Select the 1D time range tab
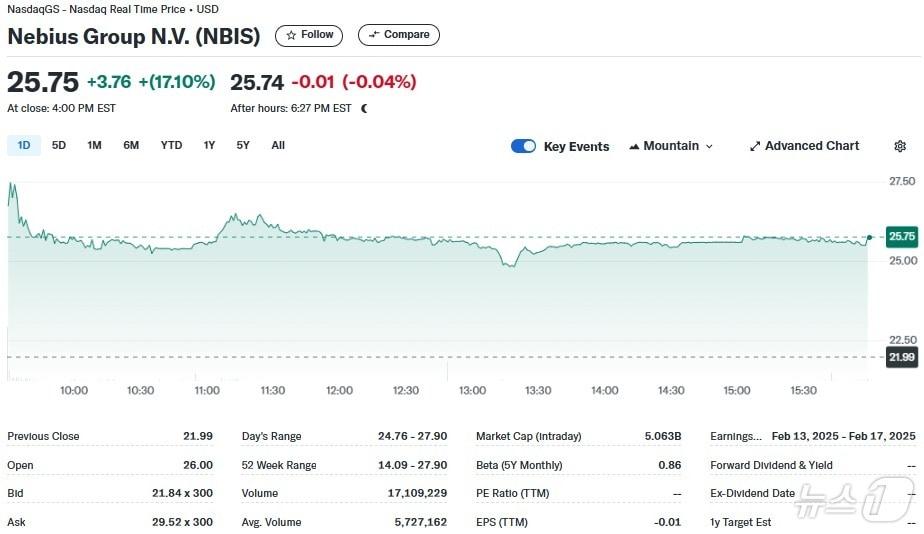Viewport: 924px width, 534px height. [24, 145]
